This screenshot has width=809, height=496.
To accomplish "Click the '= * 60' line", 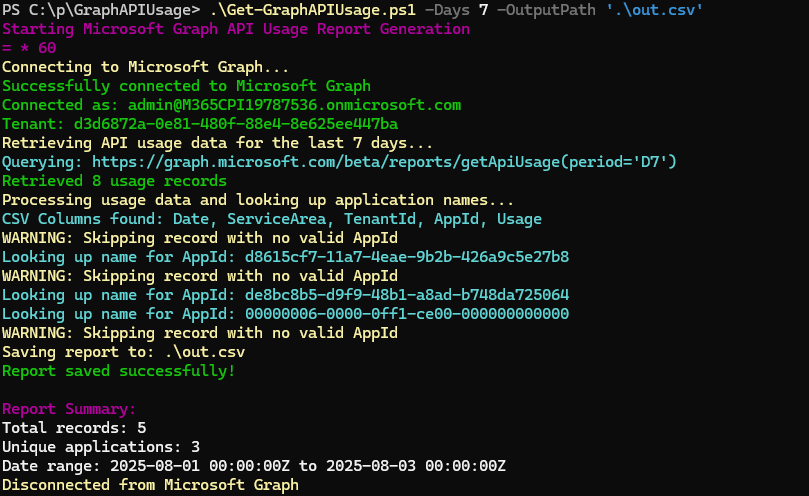I will tap(29, 48).
